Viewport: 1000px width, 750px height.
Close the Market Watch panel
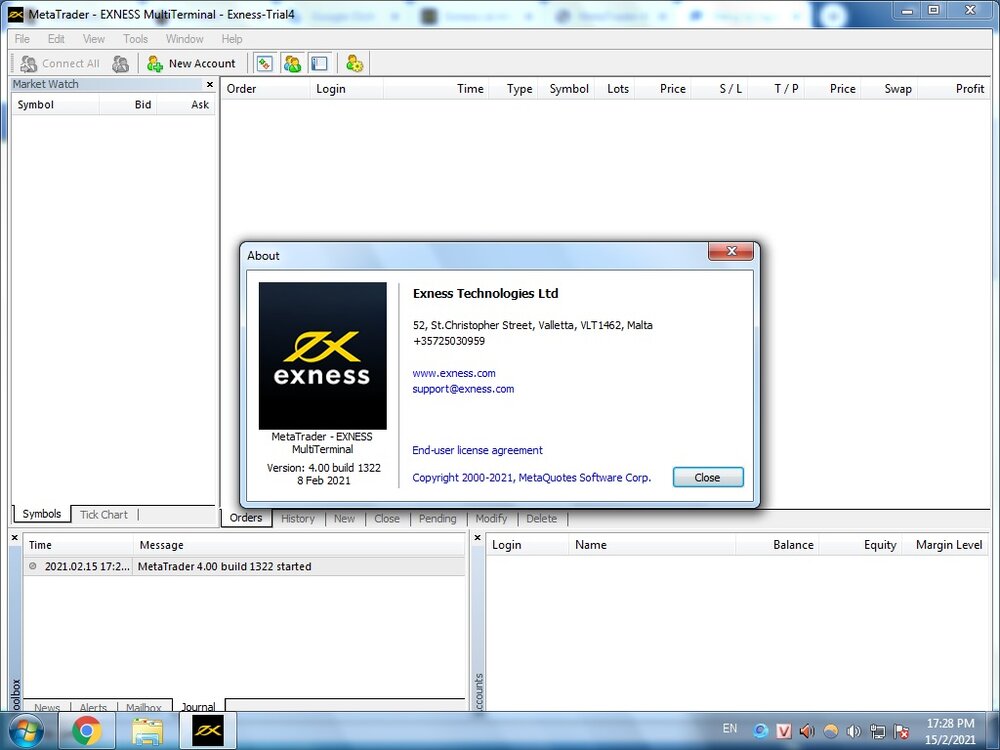(x=210, y=84)
